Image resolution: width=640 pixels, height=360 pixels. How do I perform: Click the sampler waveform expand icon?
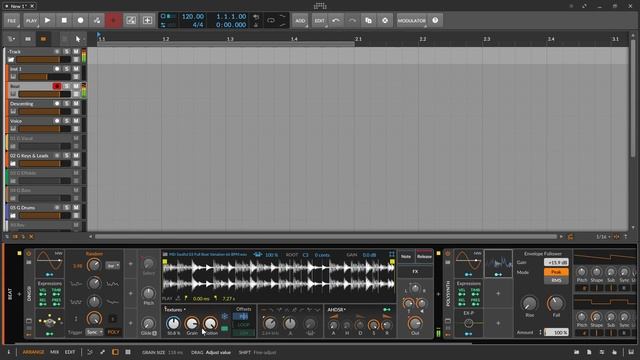pos(392,254)
